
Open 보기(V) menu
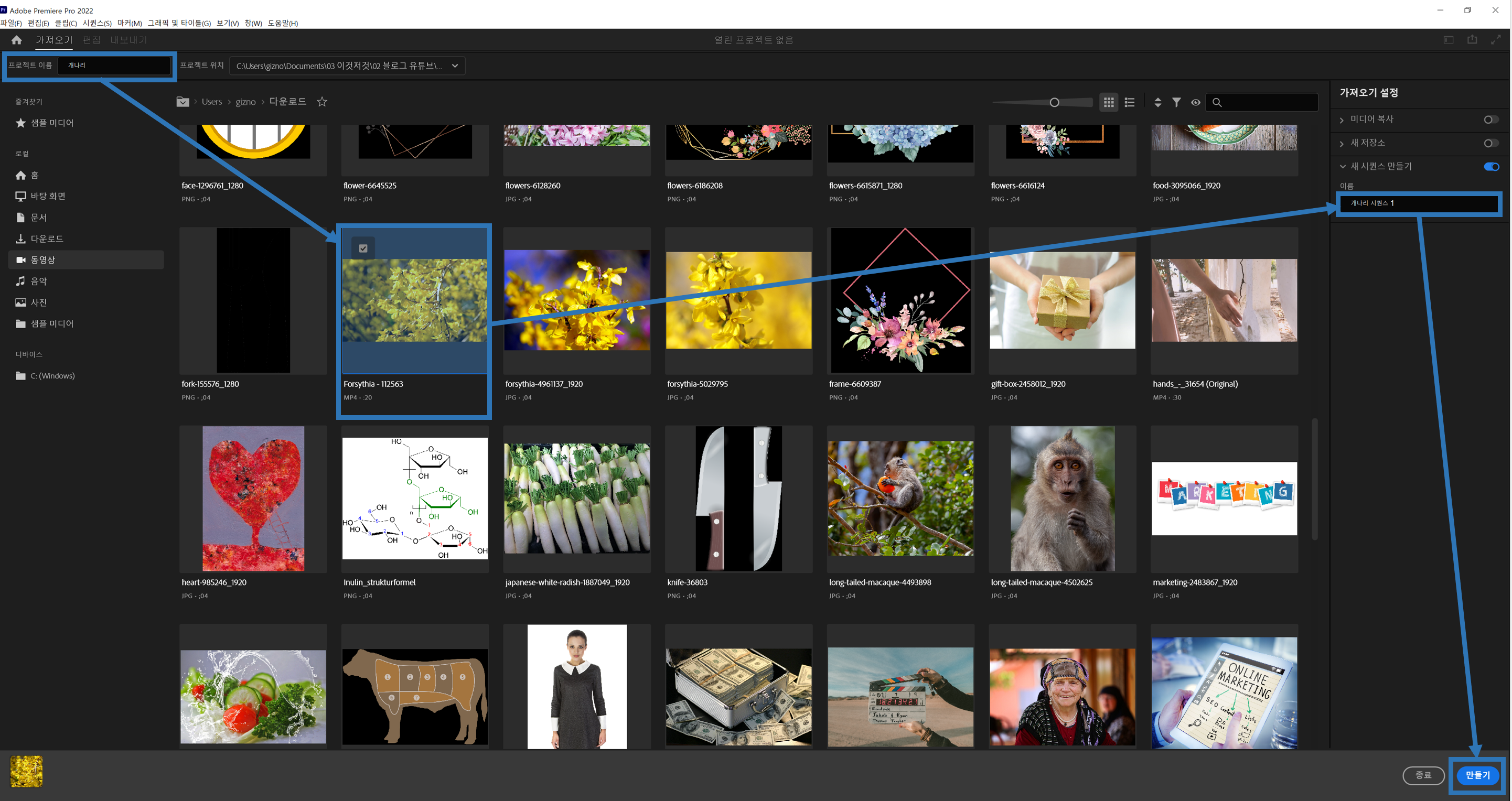pyautogui.click(x=227, y=23)
